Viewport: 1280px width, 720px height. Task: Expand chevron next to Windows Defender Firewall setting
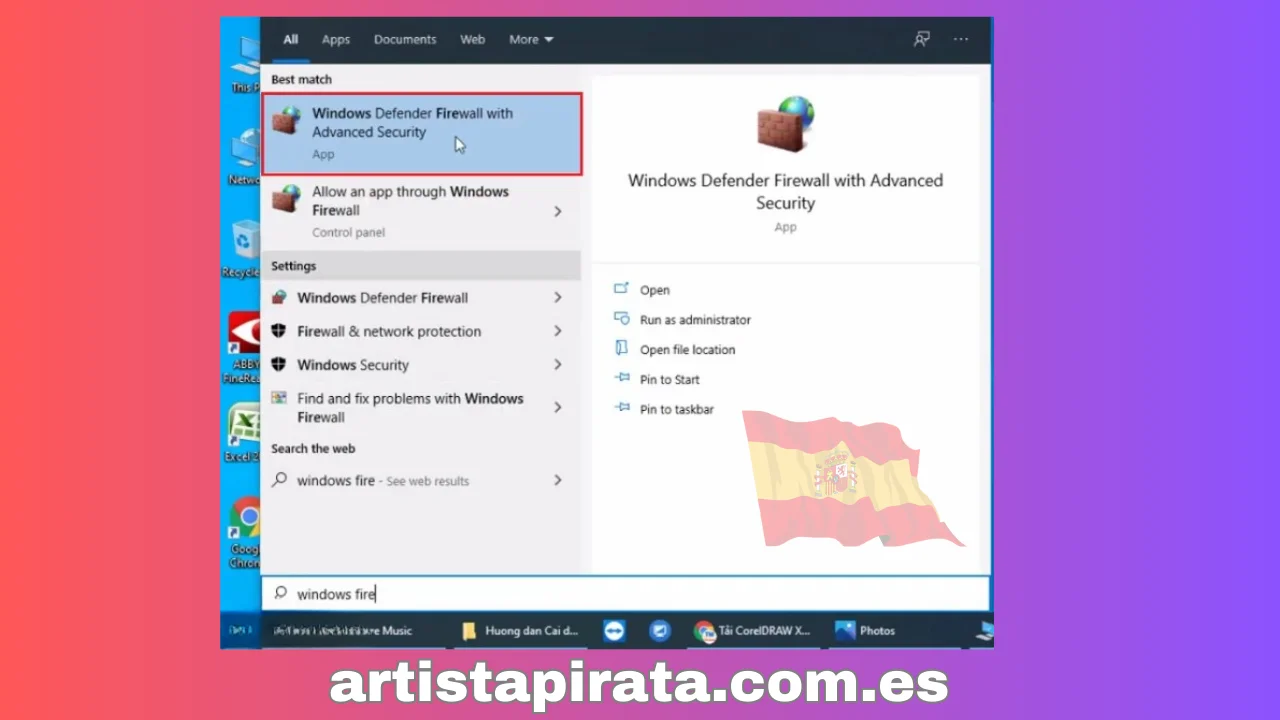point(558,298)
